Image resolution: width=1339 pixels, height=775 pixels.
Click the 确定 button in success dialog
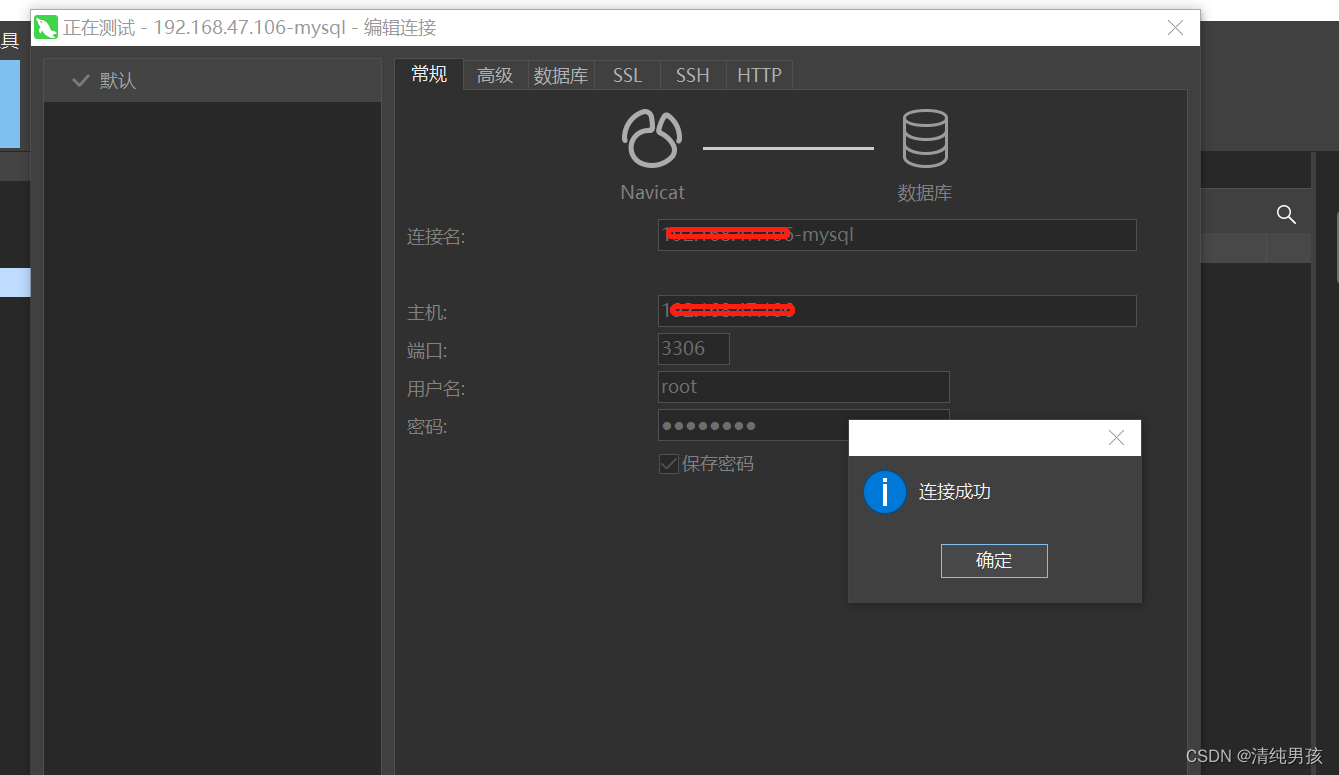994,561
